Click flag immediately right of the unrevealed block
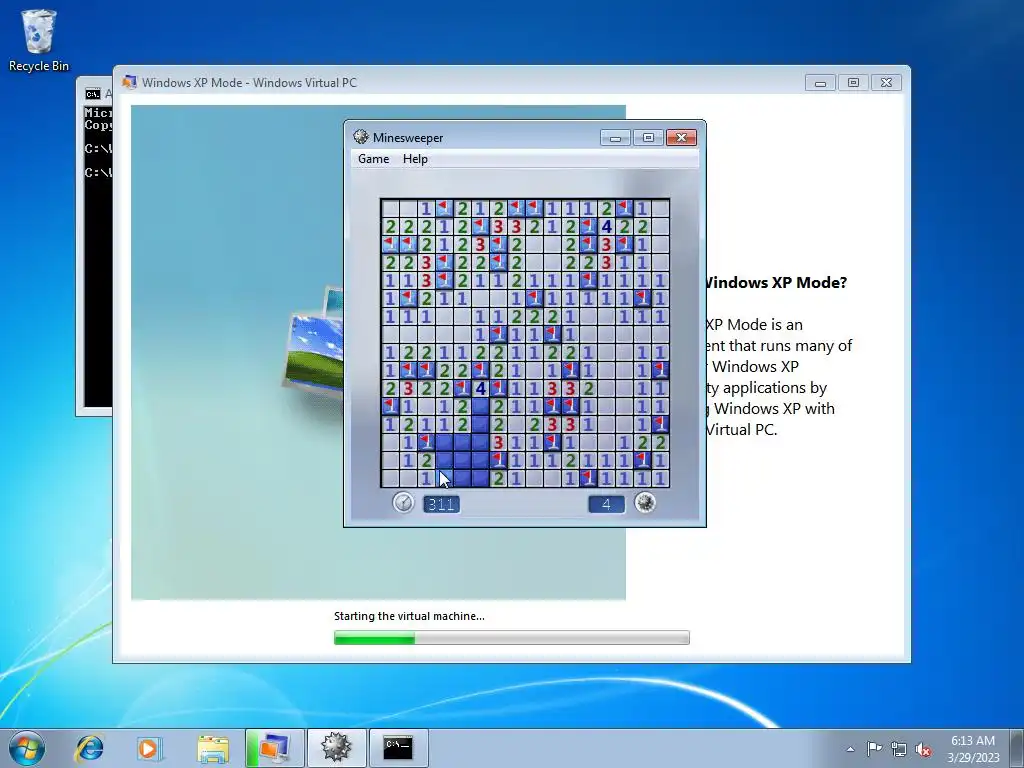Image resolution: width=1024 pixels, height=768 pixels. click(499, 461)
